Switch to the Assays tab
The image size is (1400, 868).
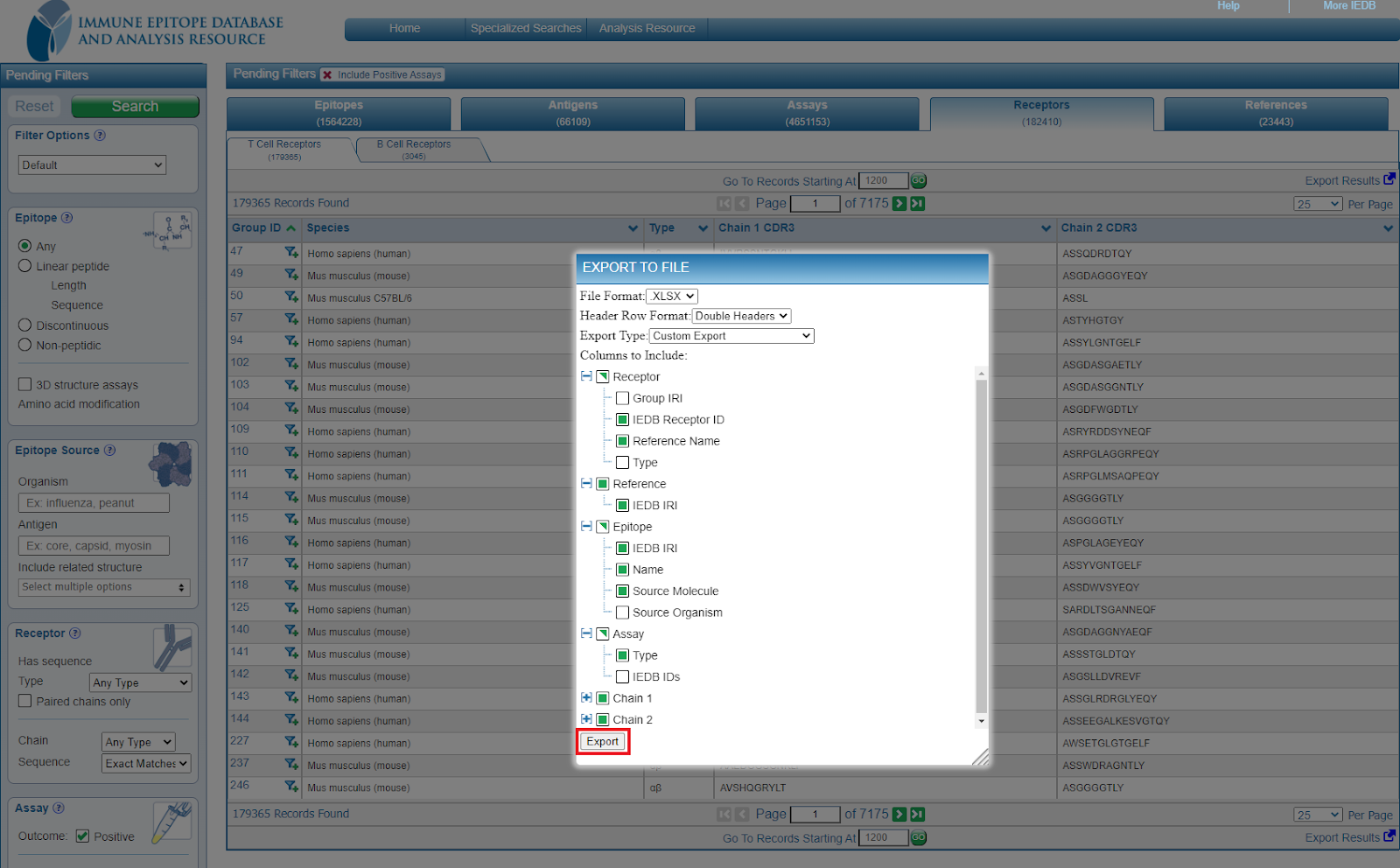(x=807, y=114)
